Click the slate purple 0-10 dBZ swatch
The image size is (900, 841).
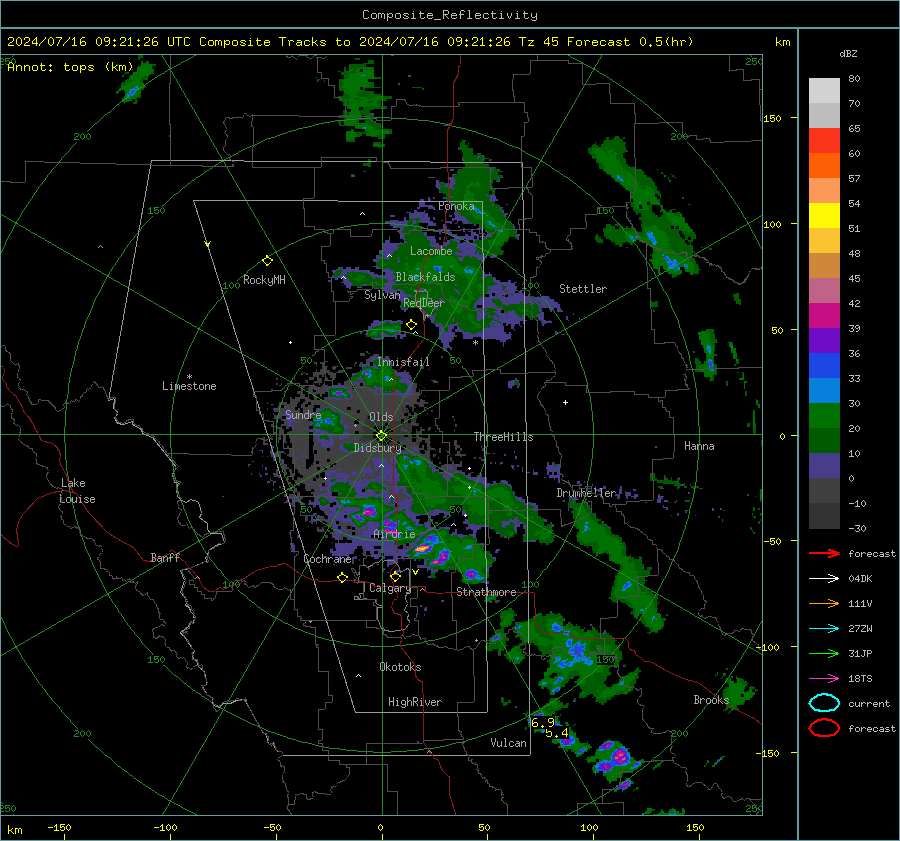[824, 466]
